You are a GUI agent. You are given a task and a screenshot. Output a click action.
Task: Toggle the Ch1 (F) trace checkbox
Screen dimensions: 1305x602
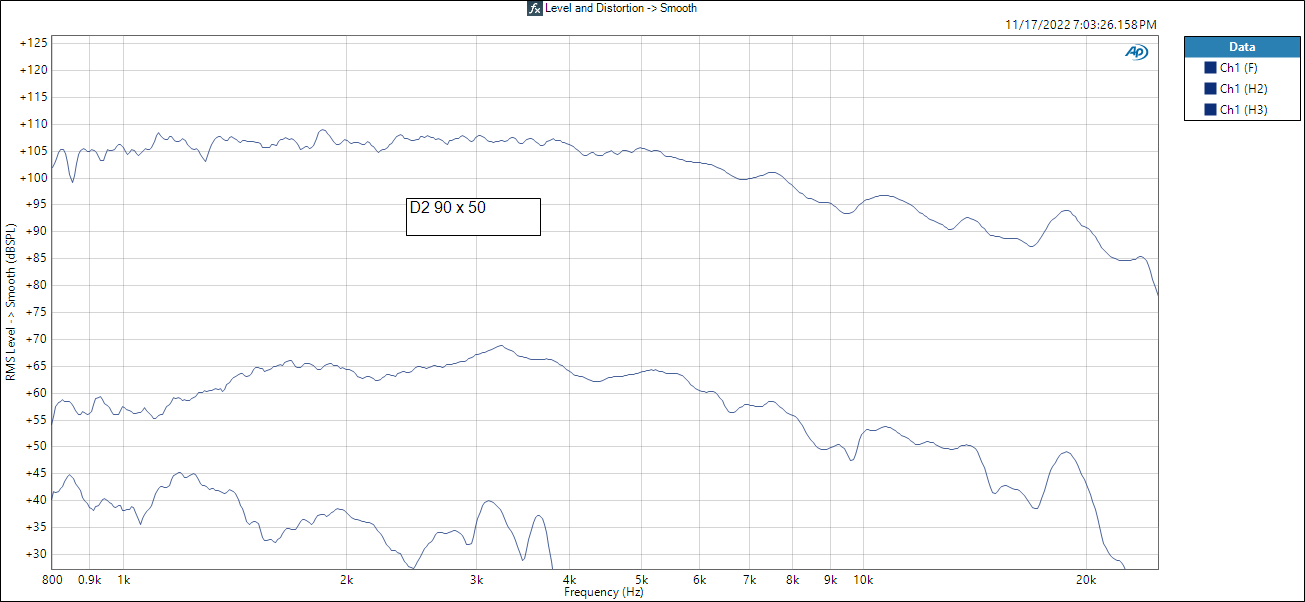tap(1211, 68)
